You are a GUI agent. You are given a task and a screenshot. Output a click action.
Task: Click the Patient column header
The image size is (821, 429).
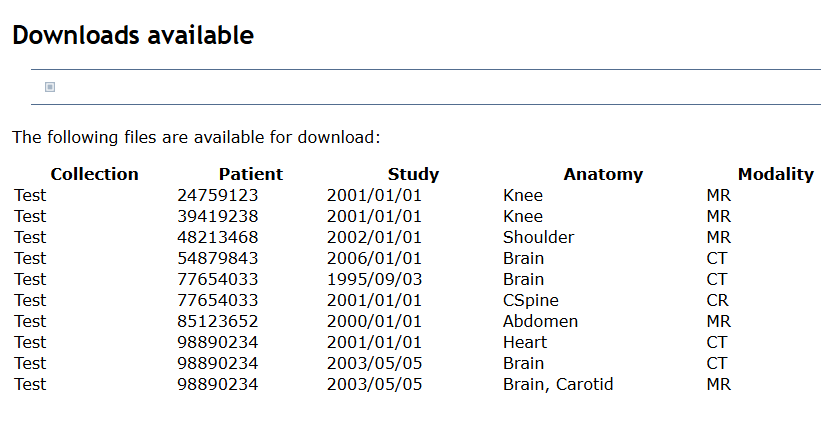coord(251,174)
